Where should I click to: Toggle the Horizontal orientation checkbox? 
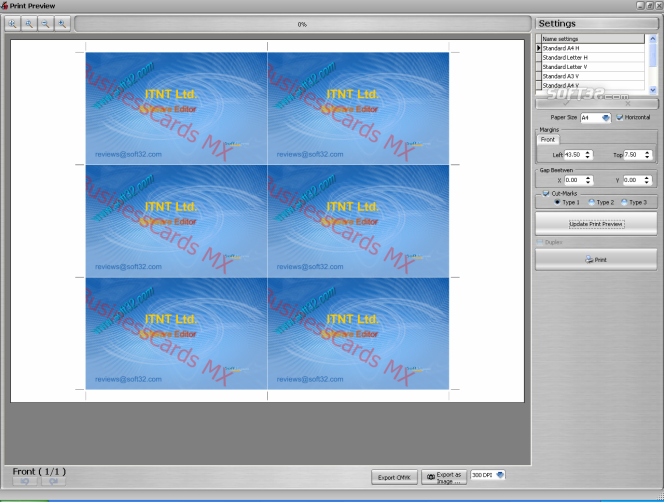click(x=620, y=117)
